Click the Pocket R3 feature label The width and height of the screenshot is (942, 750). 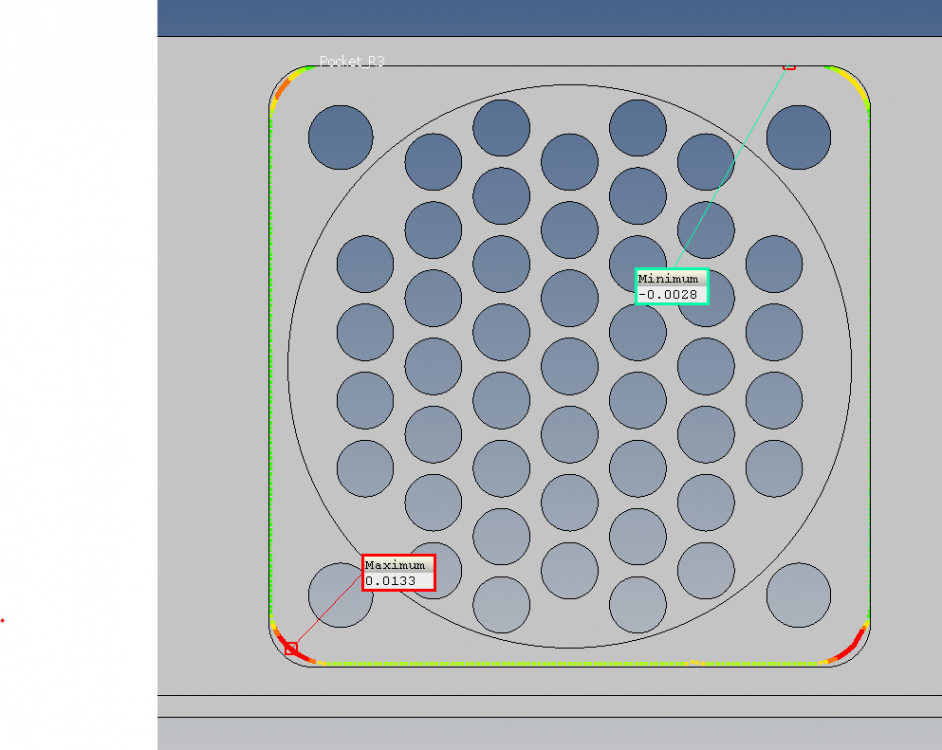pos(351,62)
